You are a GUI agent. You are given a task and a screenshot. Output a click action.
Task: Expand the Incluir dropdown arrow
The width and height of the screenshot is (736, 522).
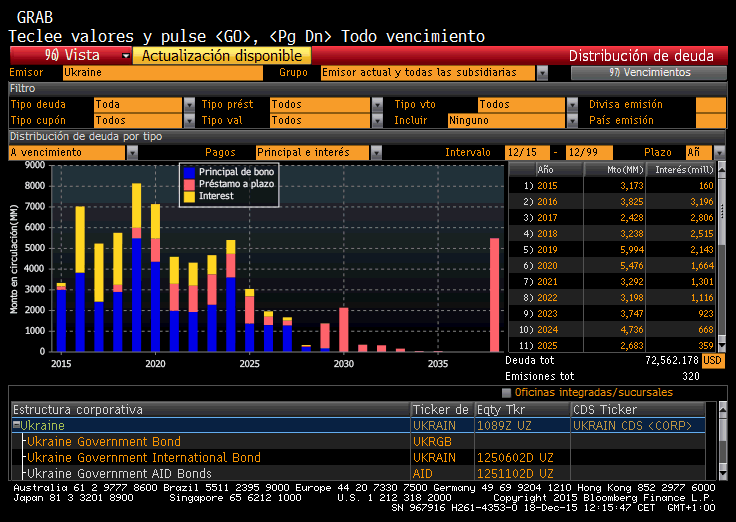tap(572, 121)
